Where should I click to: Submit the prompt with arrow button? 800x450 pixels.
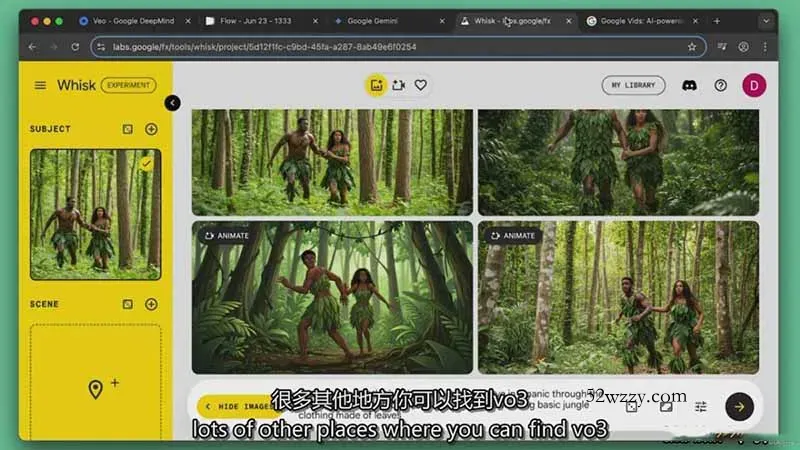(x=739, y=405)
